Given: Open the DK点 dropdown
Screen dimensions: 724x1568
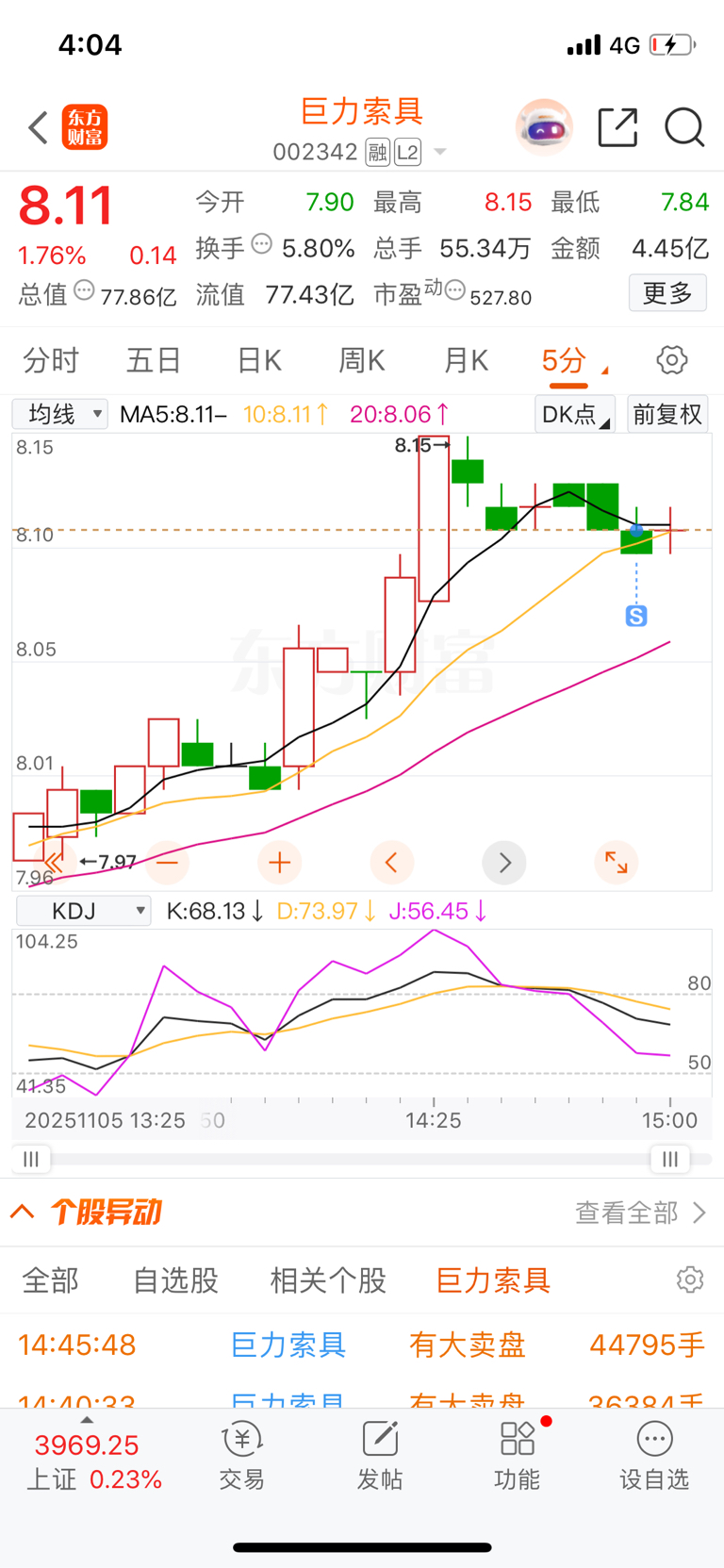Looking at the screenshot, I should coord(575,414).
